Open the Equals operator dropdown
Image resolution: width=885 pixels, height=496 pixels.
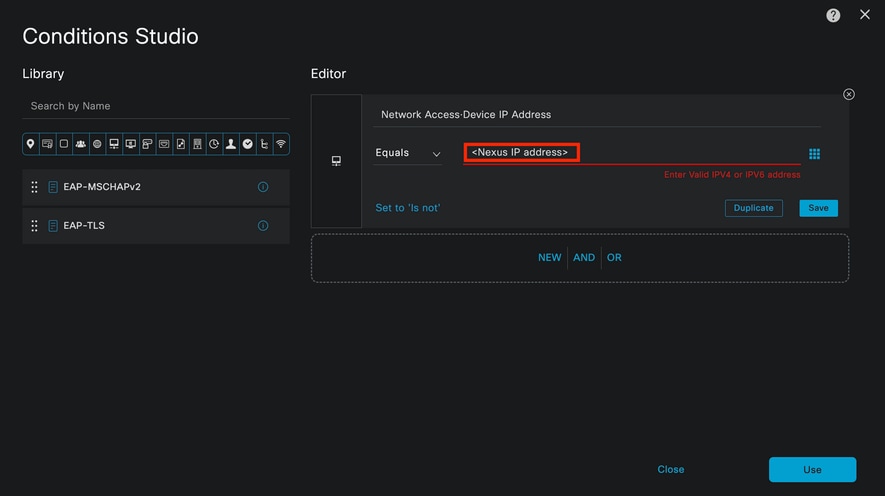tap(408, 153)
